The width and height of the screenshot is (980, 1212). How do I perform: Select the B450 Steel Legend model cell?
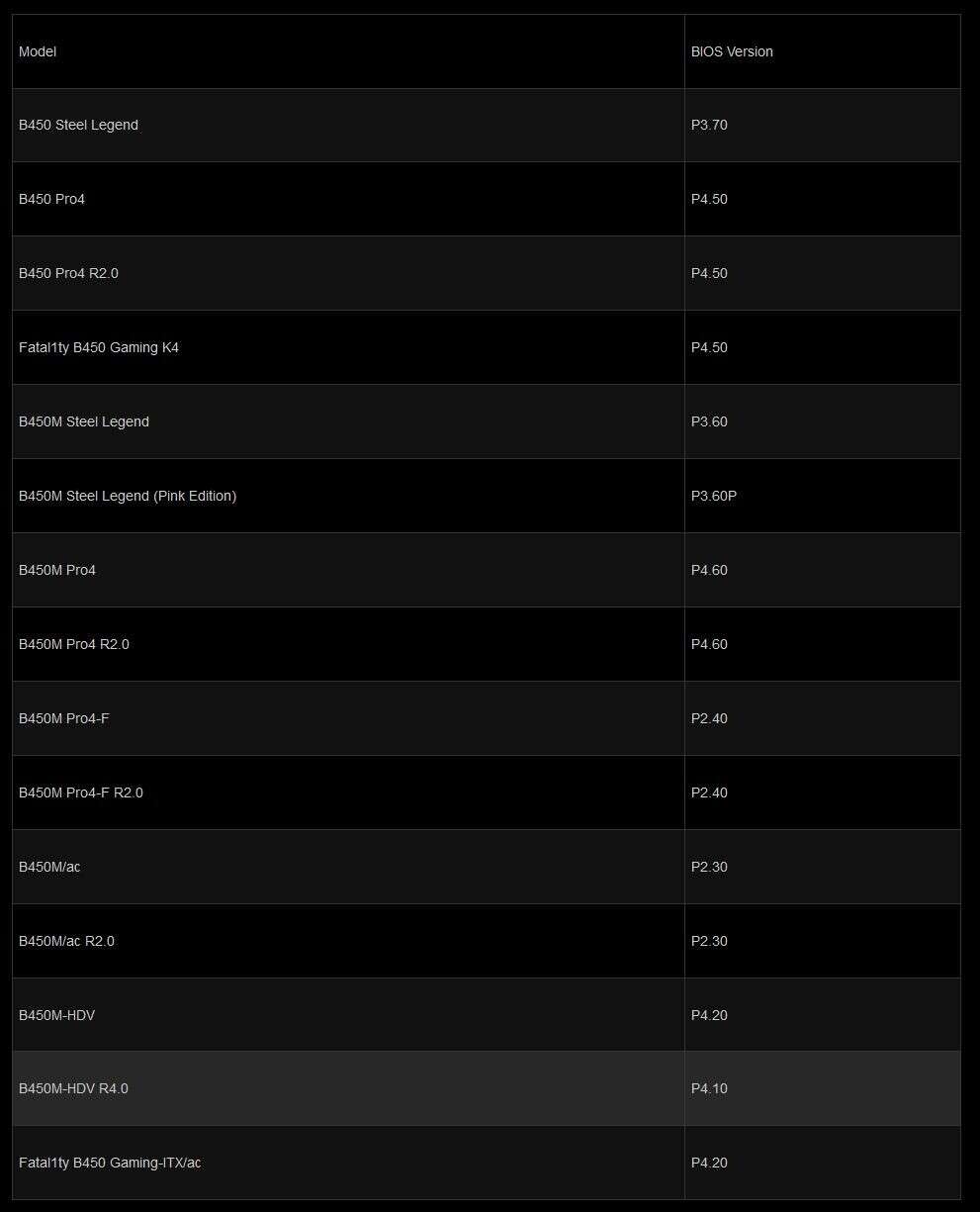point(78,125)
